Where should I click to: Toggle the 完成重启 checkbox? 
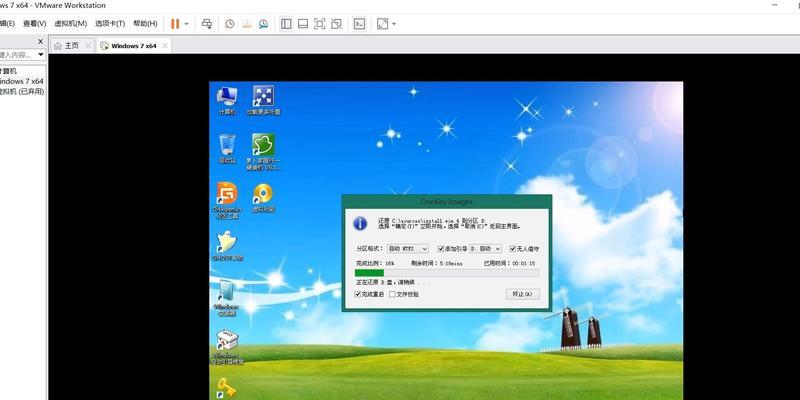358,294
